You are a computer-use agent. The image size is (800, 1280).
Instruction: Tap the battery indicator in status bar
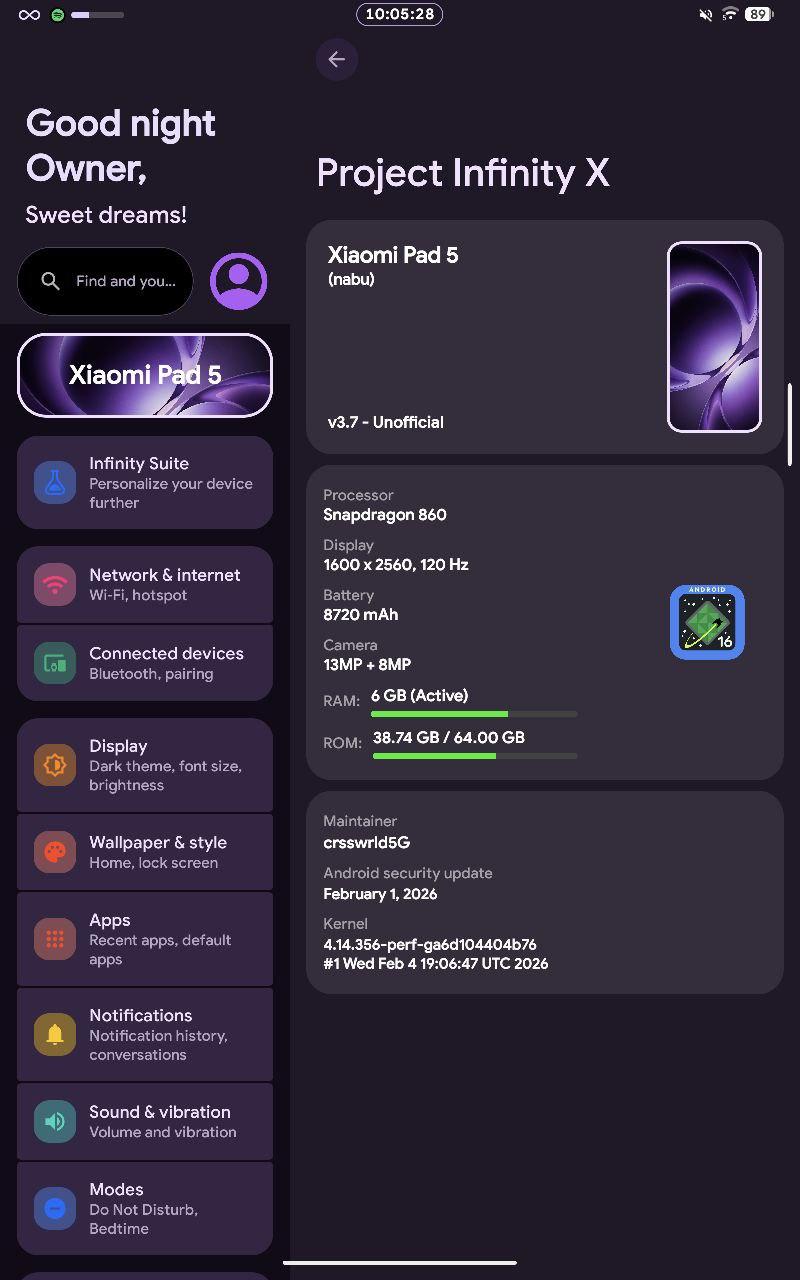click(759, 14)
